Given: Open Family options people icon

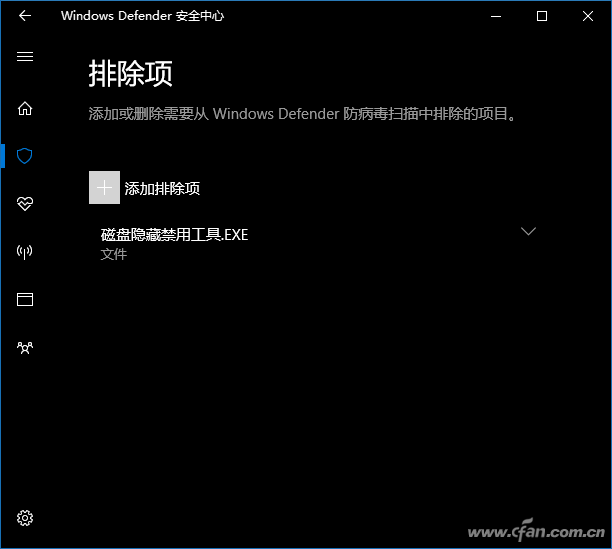Looking at the screenshot, I should click(25, 348).
